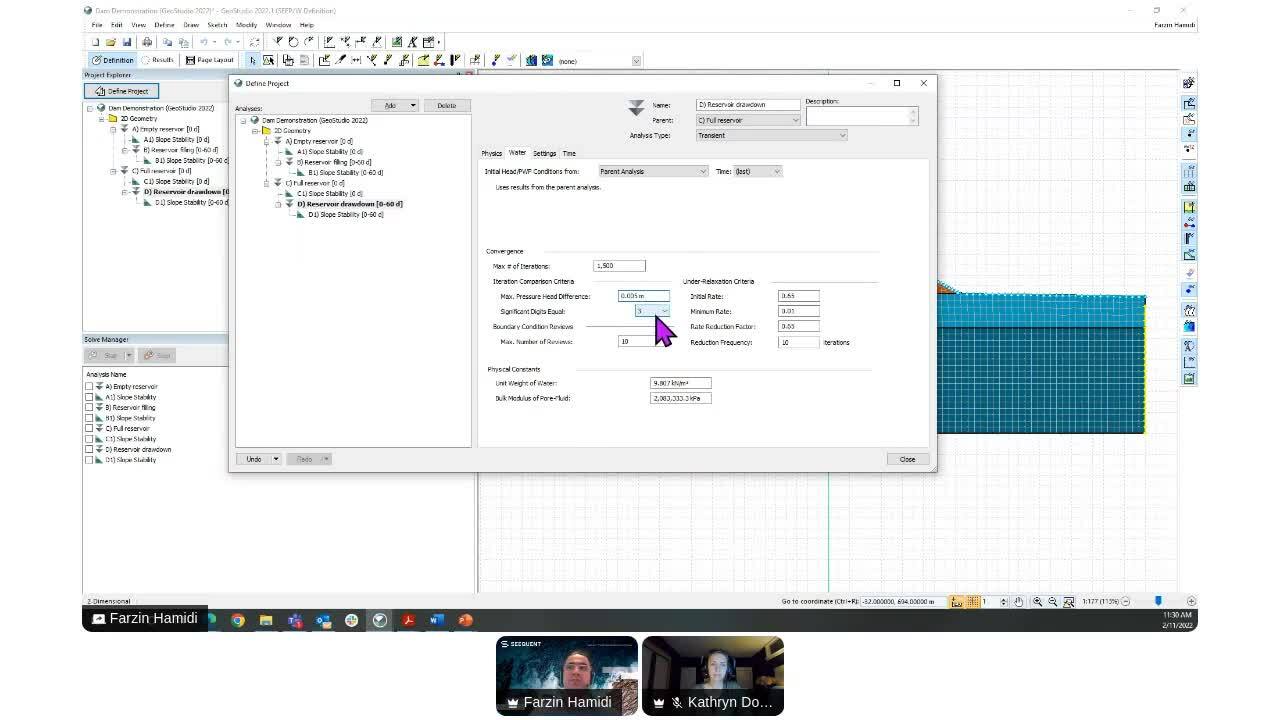Open File Explorer from the taskbar
Viewport: 1280px width, 720px height.
(x=266, y=620)
